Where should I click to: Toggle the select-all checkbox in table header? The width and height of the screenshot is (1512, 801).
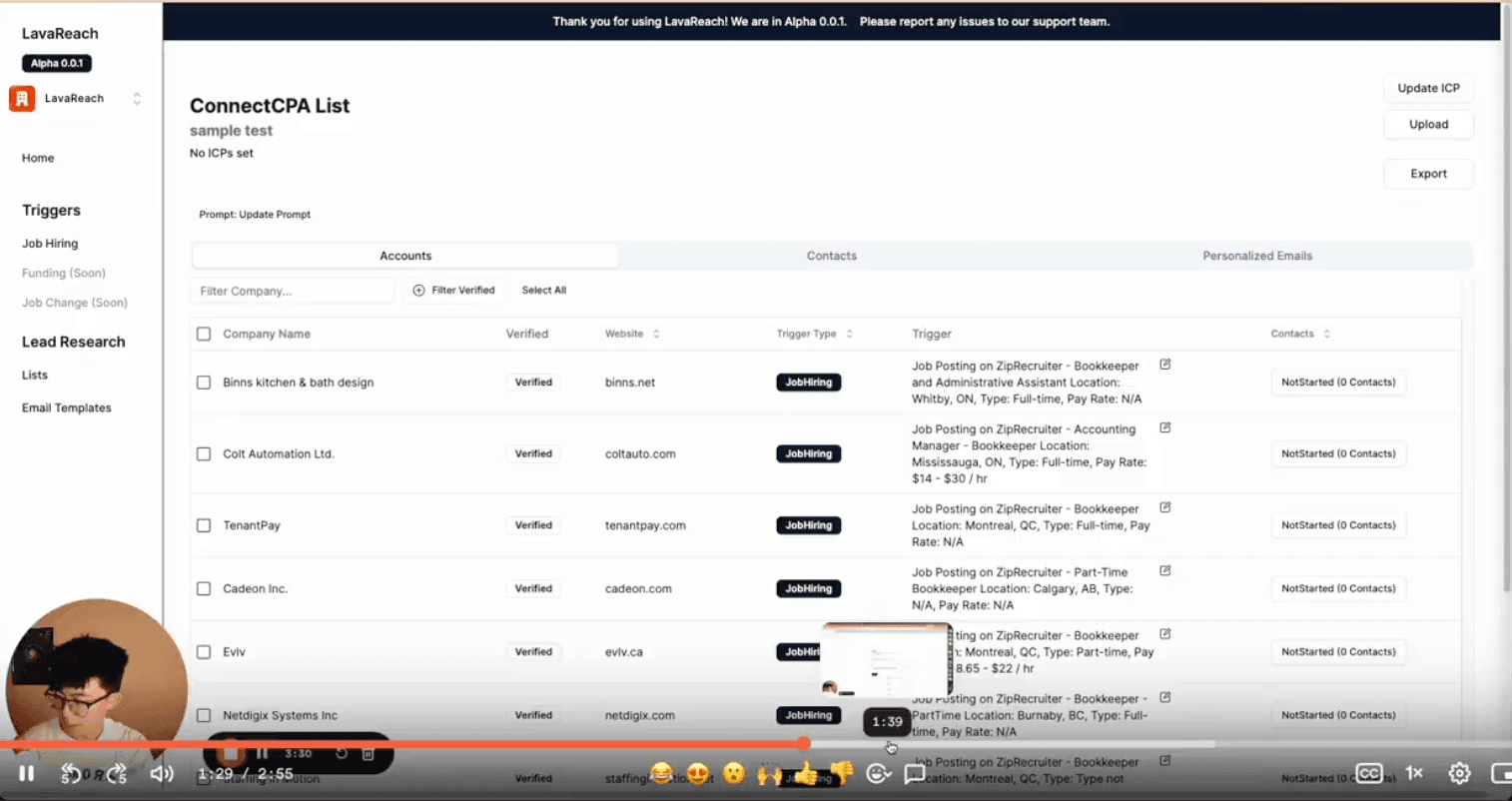pyautogui.click(x=204, y=334)
